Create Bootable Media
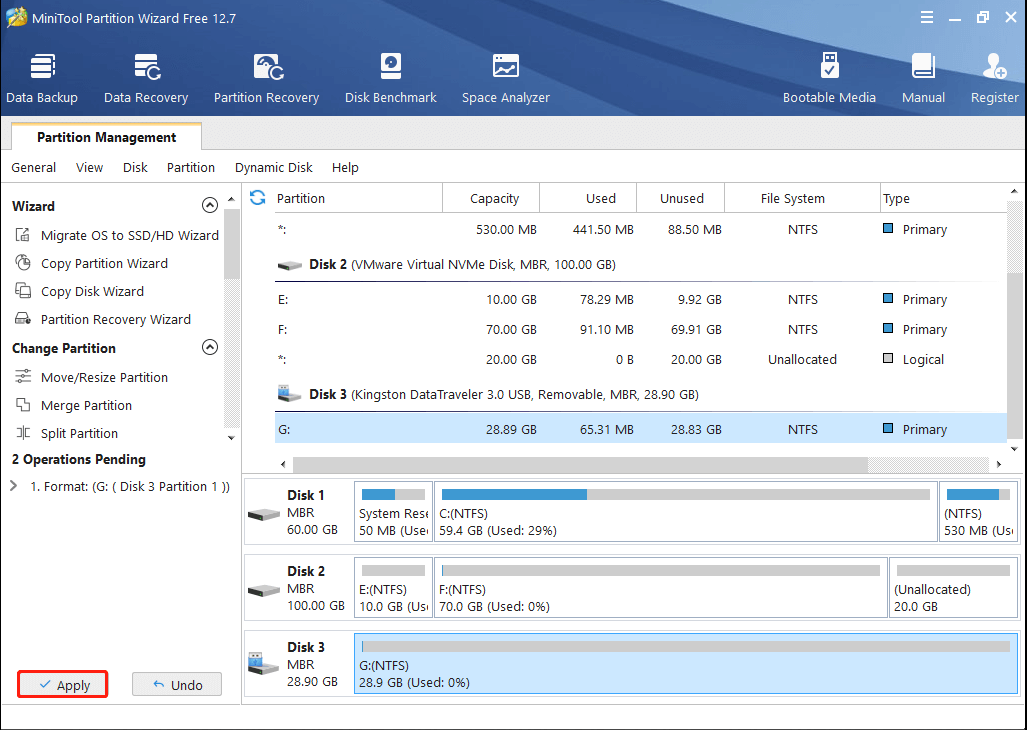The width and height of the screenshot is (1027, 730). click(829, 79)
